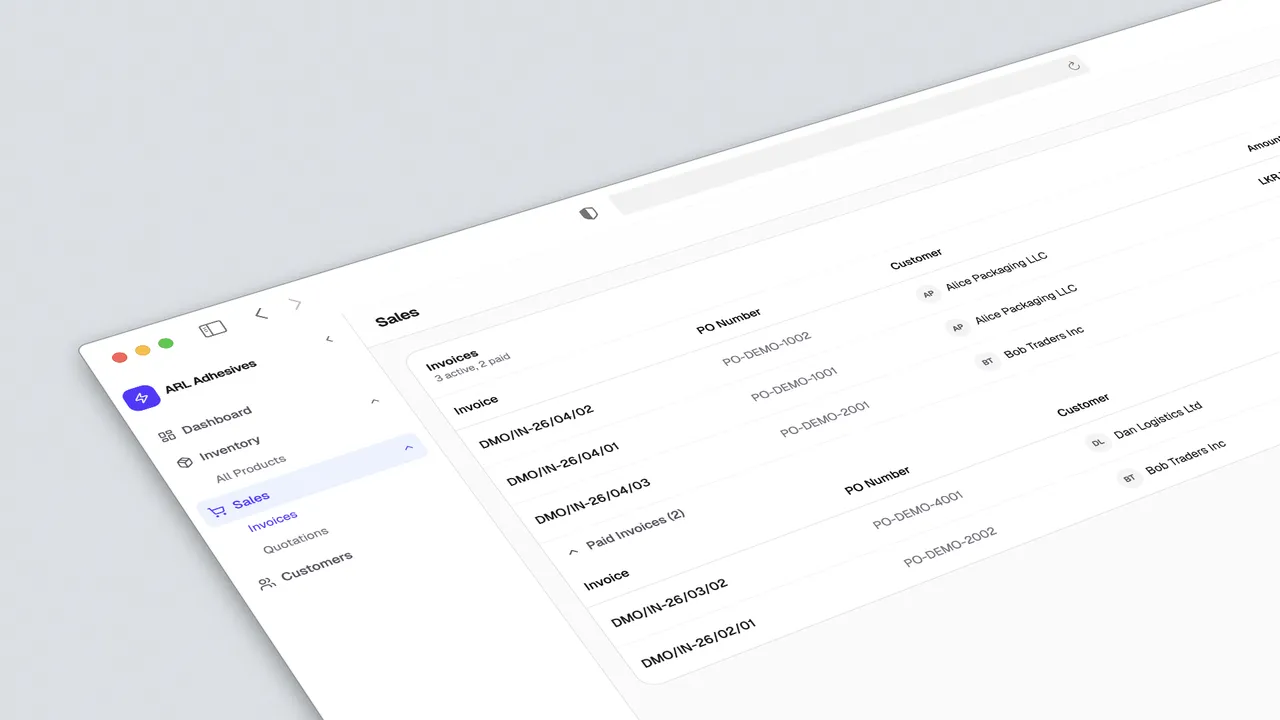Viewport: 1280px width, 720px height.
Task: Open invoice DMO/IN-26/04/03
Action: (593, 502)
